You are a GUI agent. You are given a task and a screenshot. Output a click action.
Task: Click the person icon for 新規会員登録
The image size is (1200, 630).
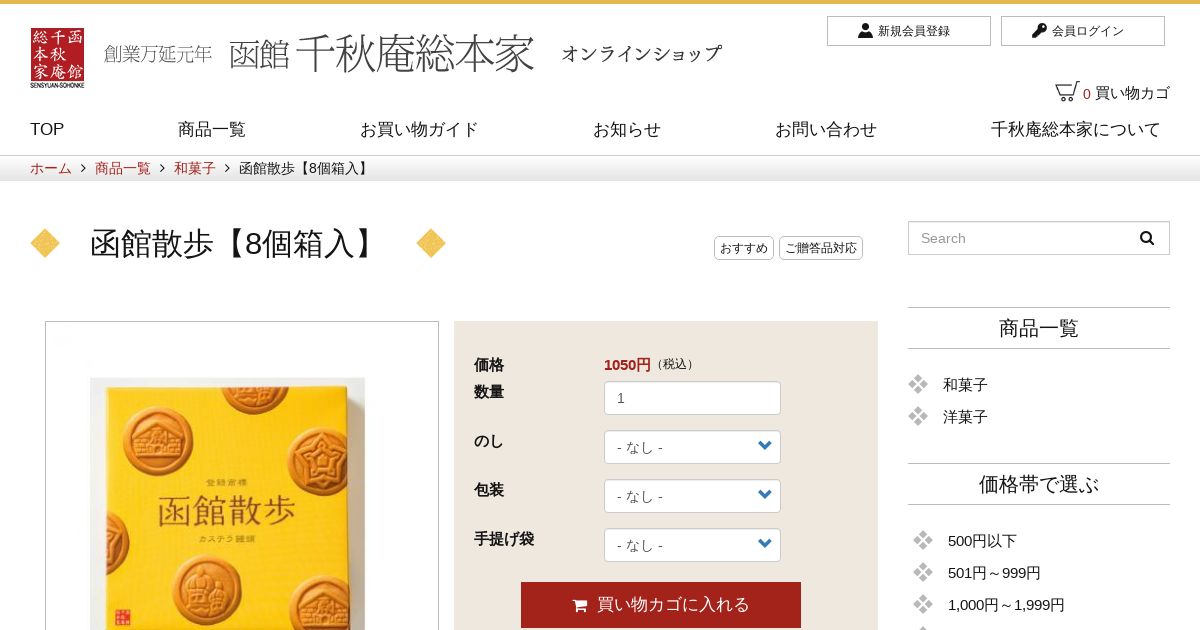click(x=865, y=31)
